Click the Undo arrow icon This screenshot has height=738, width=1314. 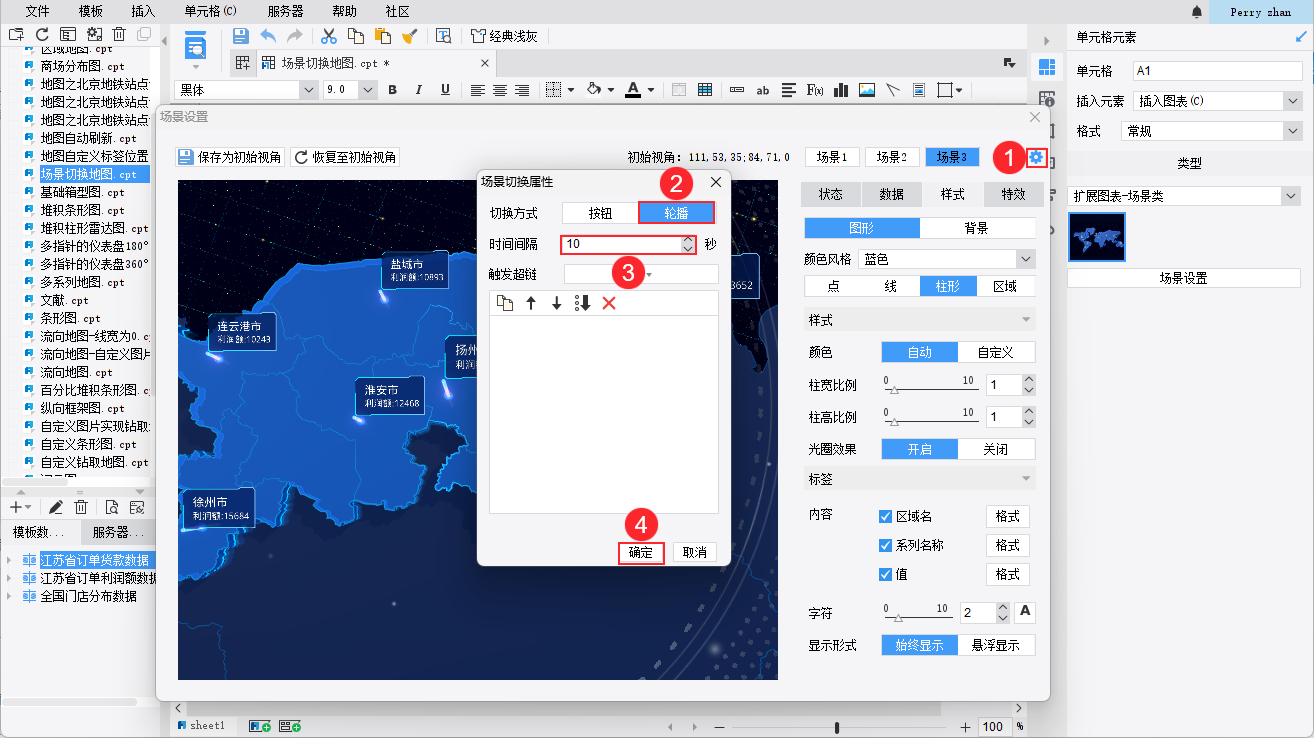tap(268, 36)
